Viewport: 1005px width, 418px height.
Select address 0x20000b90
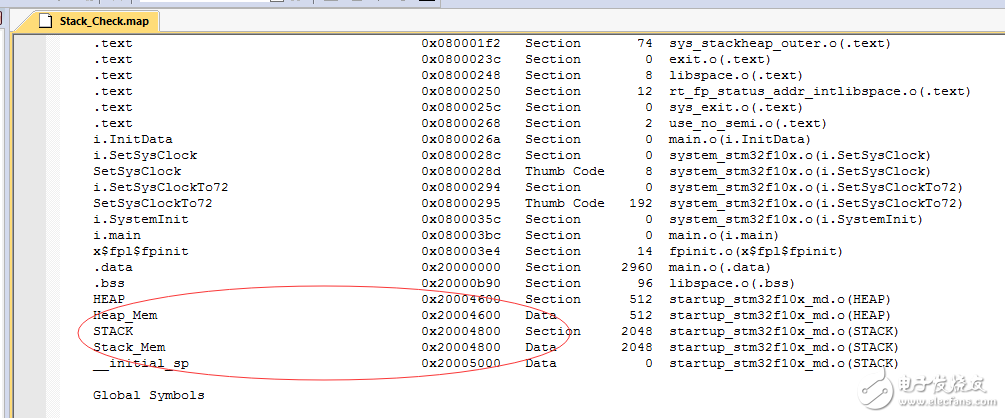click(x=461, y=284)
